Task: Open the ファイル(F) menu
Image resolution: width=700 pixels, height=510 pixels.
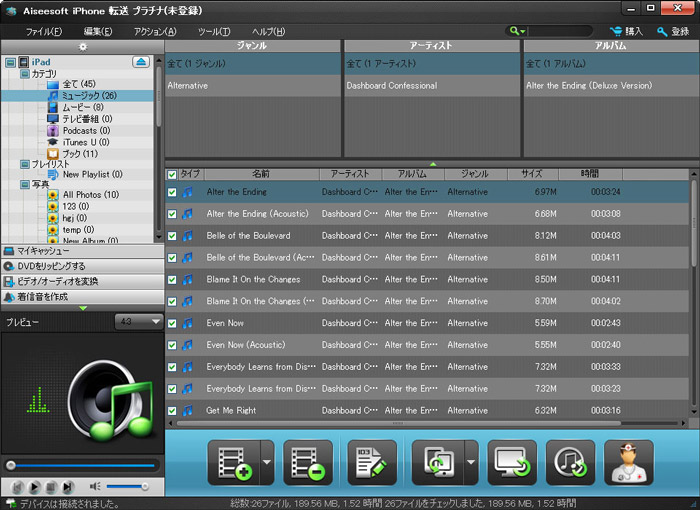Action: point(44,32)
